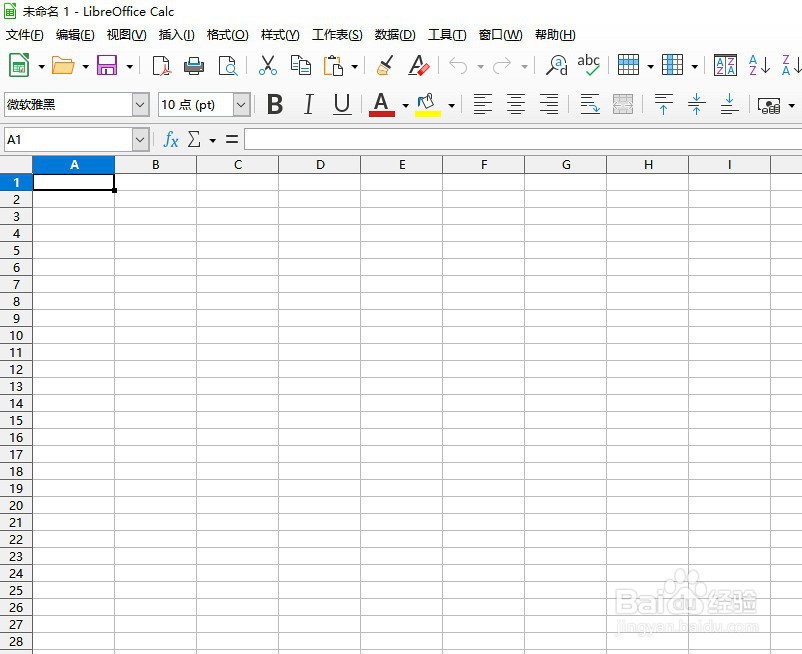The height and width of the screenshot is (654, 802).
Task: Open Find and Replace
Action: (x=557, y=65)
